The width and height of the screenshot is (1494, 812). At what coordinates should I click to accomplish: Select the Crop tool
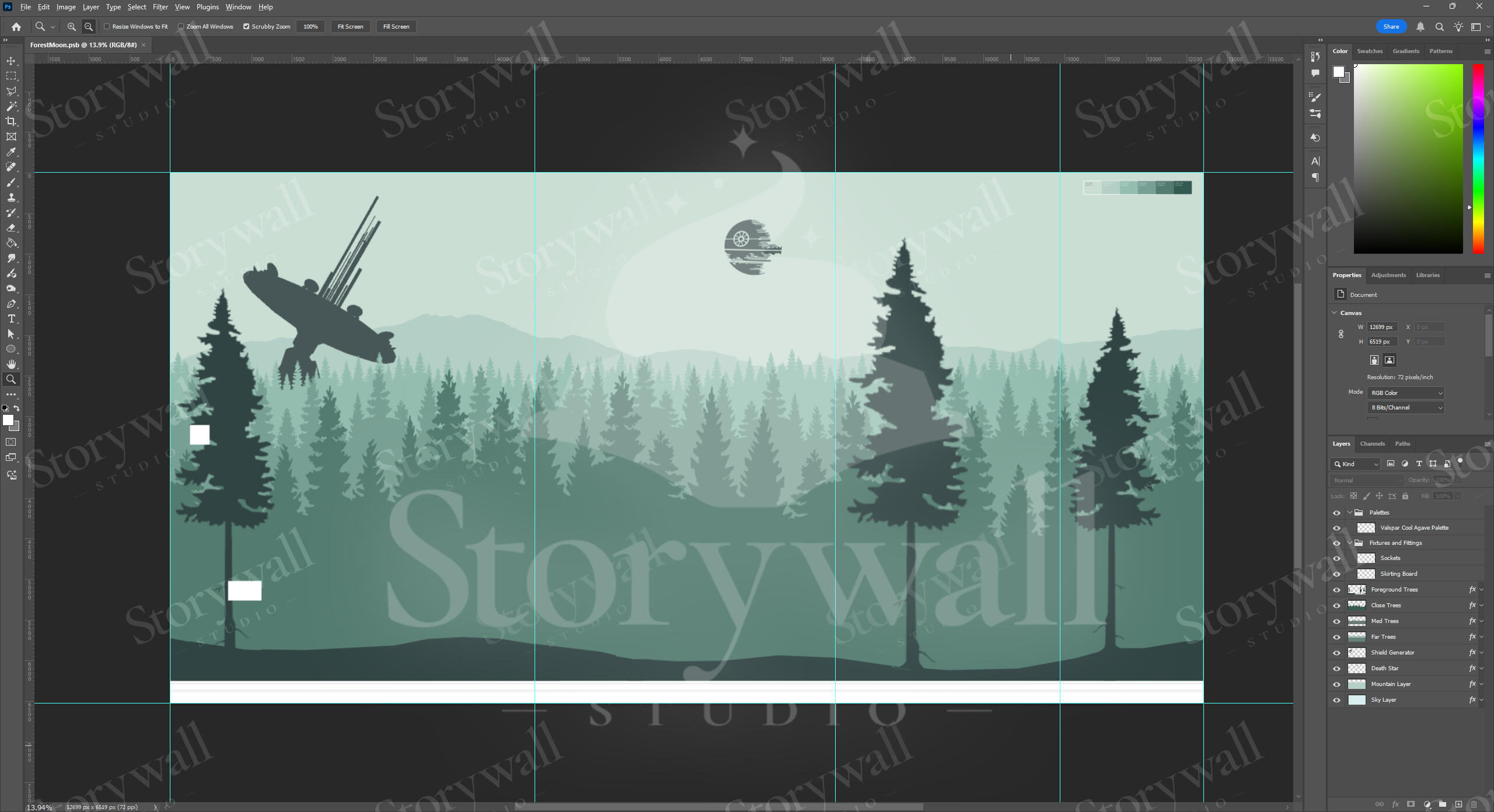tap(11, 121)
